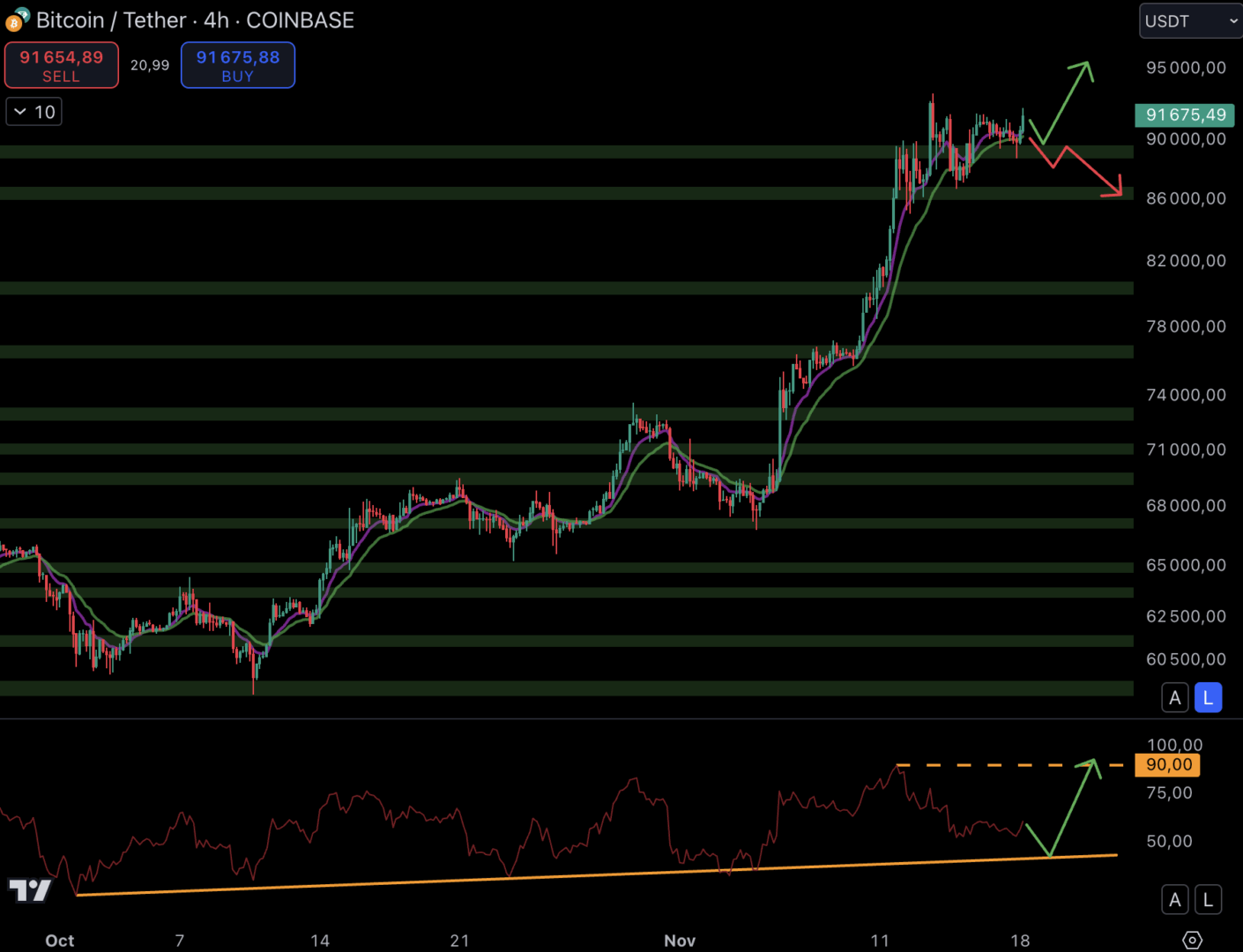Viewport: 1243px width, 952px height.
Task: Open the Bitcoin / Tether symbol title
Action: coord(195,20)
